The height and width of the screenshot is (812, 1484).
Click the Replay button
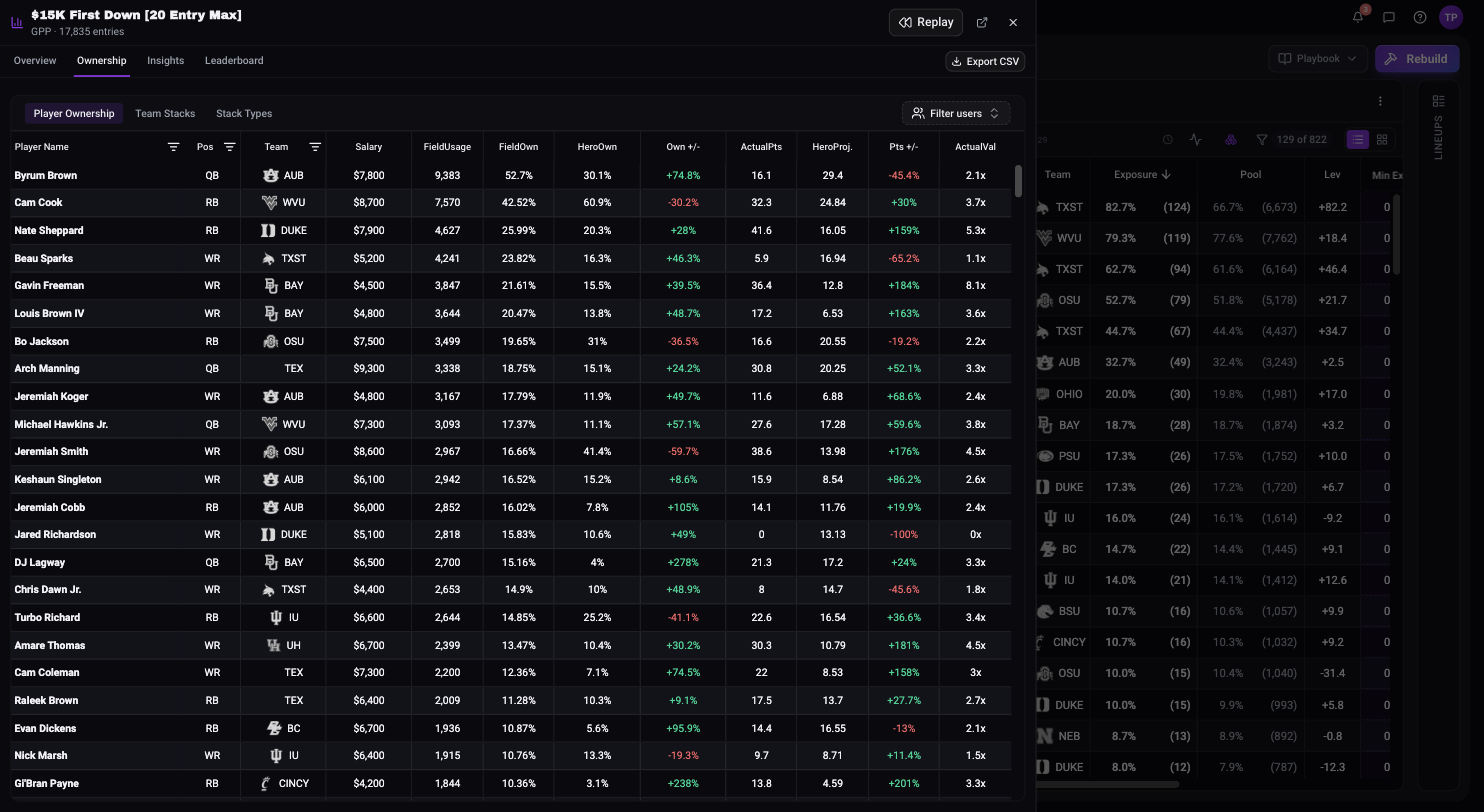click(926, 22)
